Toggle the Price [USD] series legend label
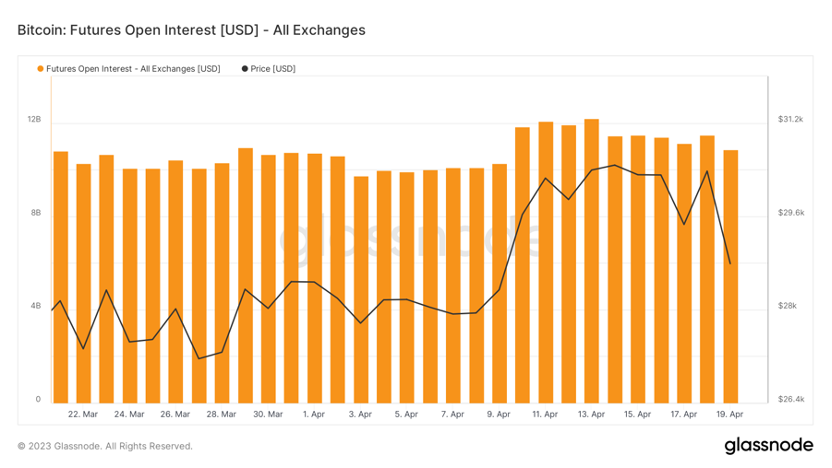This screenshot has width=832, height=468. click(273, 69)
